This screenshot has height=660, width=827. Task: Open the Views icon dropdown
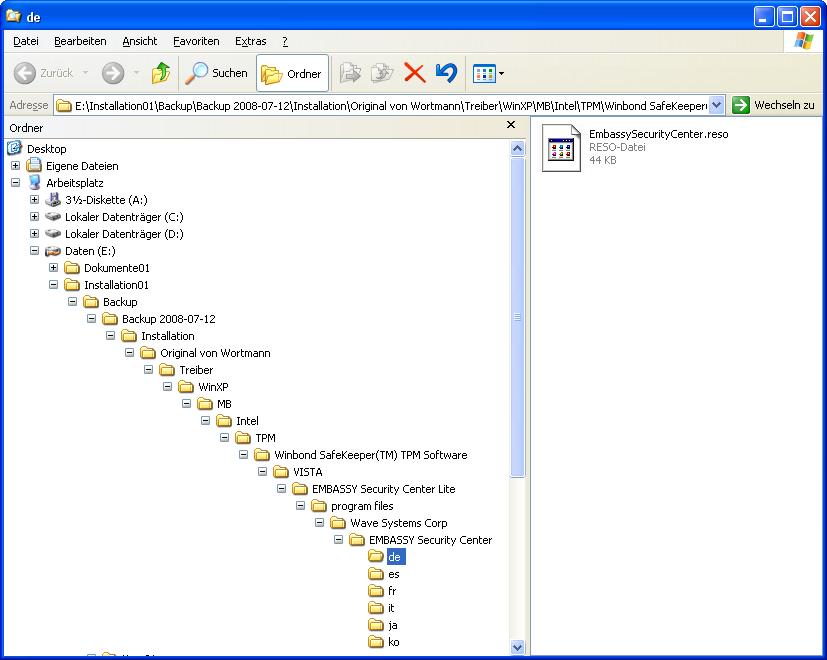tap(488, 74)
